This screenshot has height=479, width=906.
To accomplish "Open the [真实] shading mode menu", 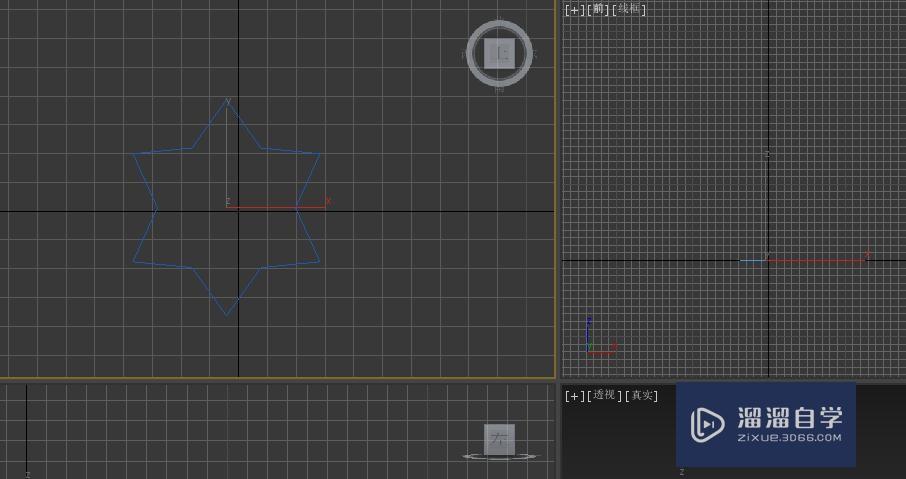I will click(x=641, y=395).
